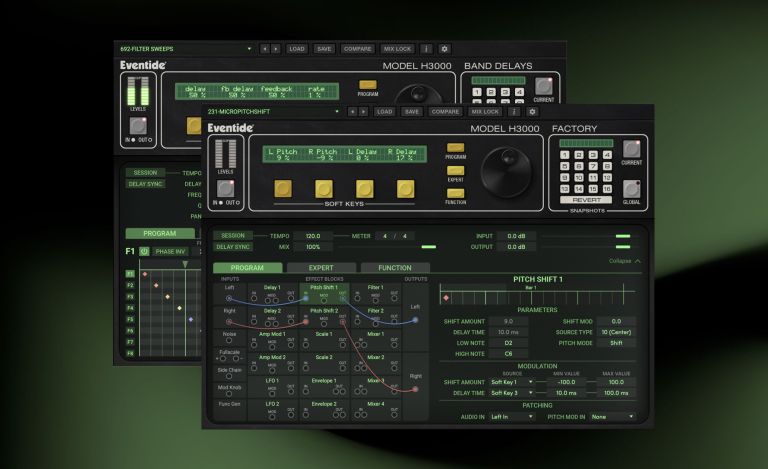Click third soft key under L Delay
768x469 pixels.
[x=364, y=189]
